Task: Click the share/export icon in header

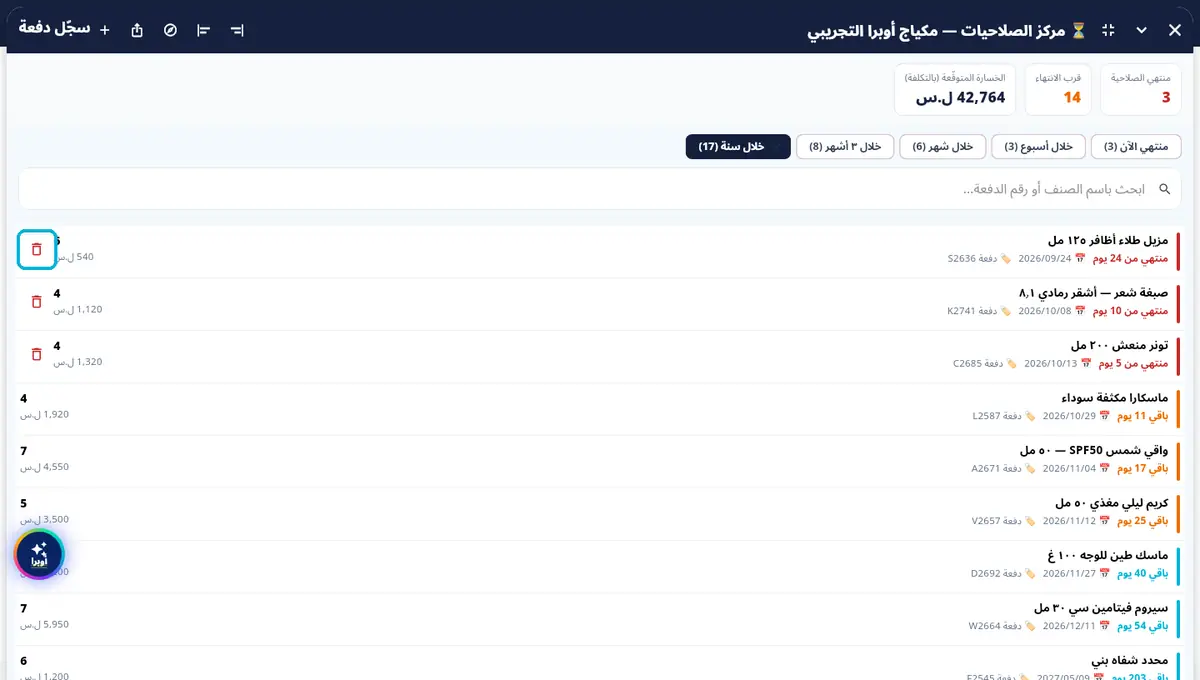Action: click(138, 30)
